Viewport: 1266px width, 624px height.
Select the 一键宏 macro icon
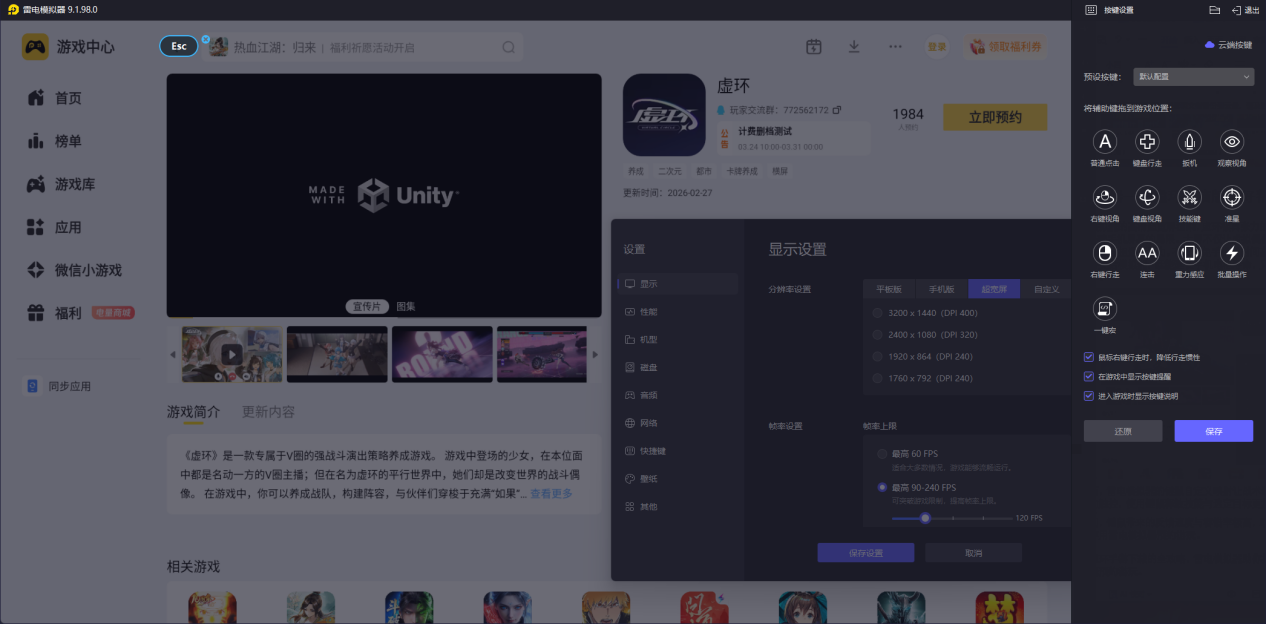click(1104, 309)
